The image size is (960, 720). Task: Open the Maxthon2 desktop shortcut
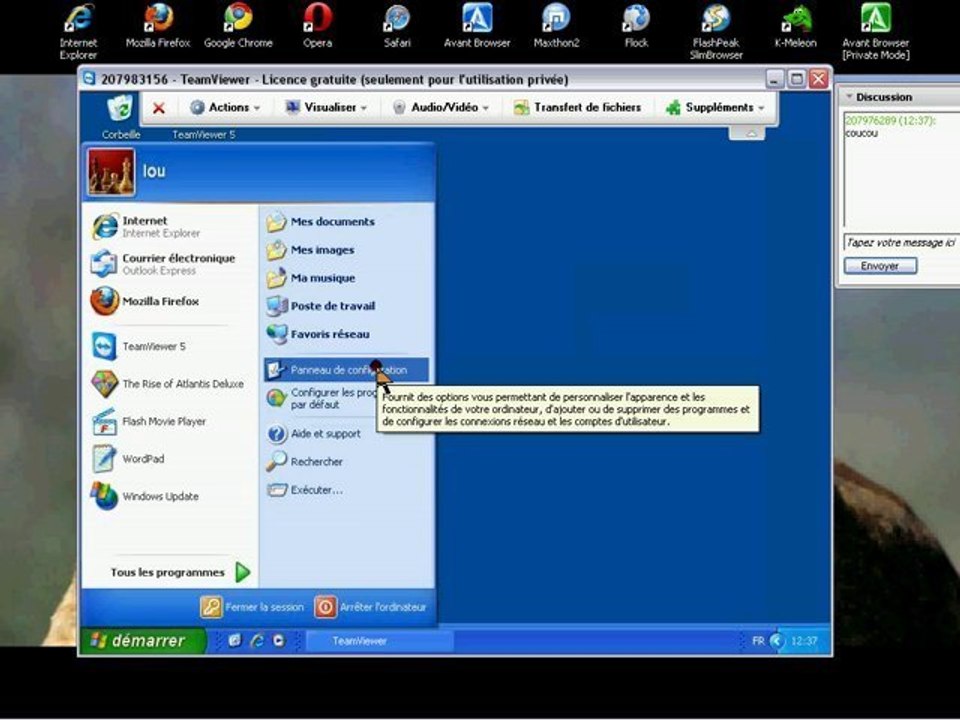(x=556, y=26)
